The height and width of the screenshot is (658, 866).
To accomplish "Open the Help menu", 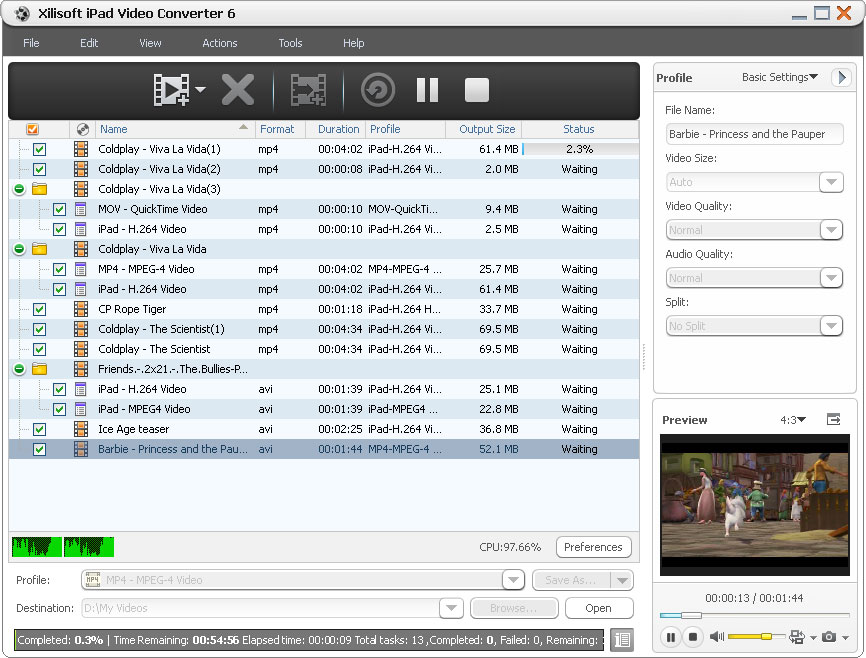I will (353, 43).
